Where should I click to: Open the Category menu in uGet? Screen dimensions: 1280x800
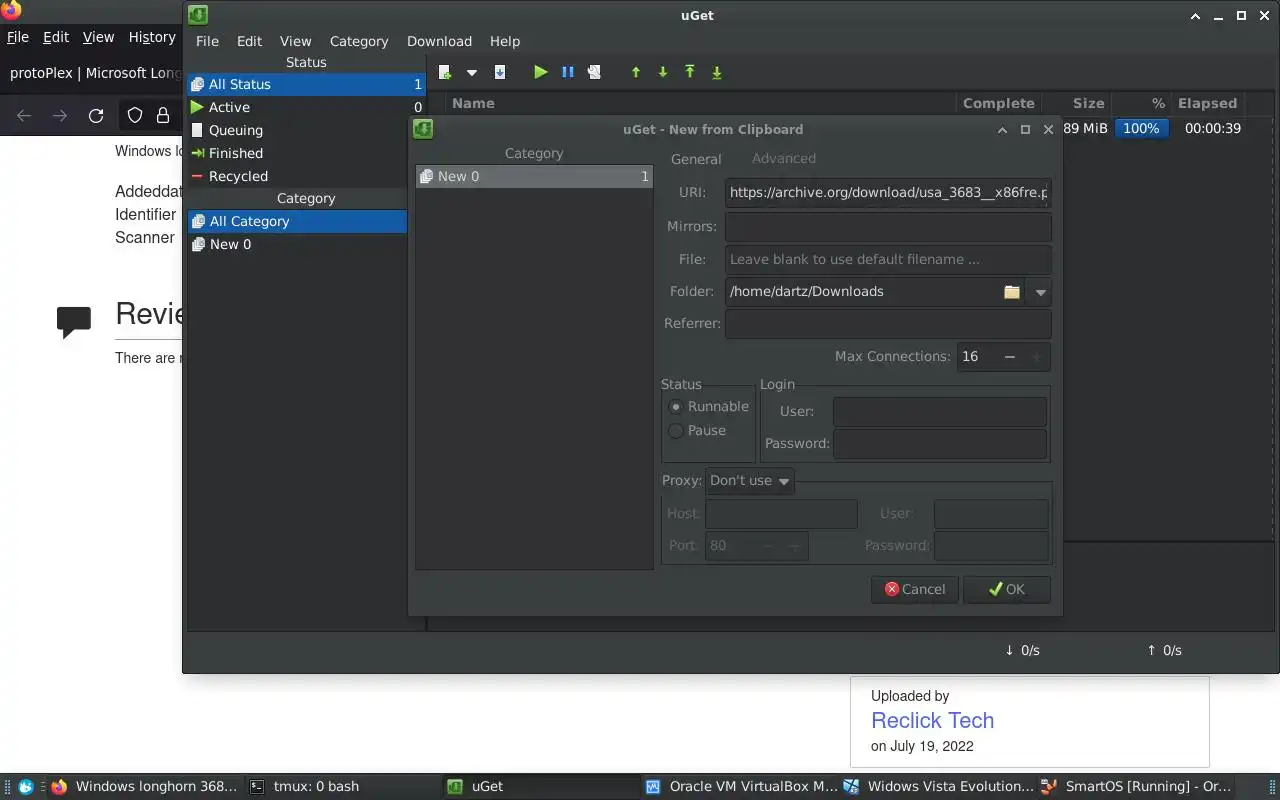pos(359,41)
